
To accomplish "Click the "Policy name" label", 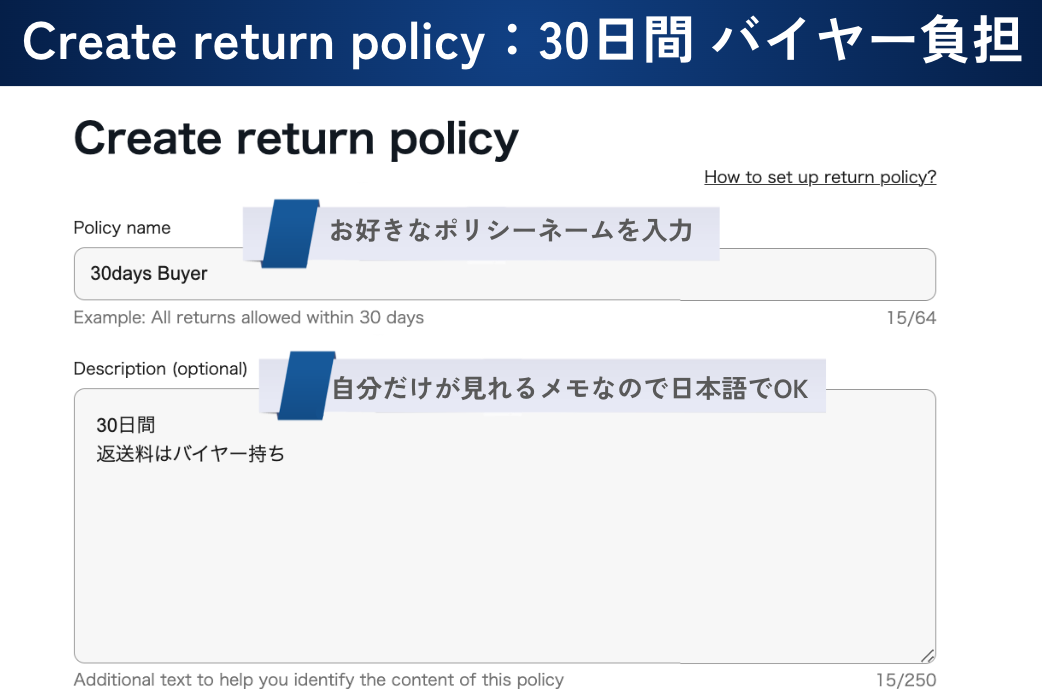I will coord(122,228).
